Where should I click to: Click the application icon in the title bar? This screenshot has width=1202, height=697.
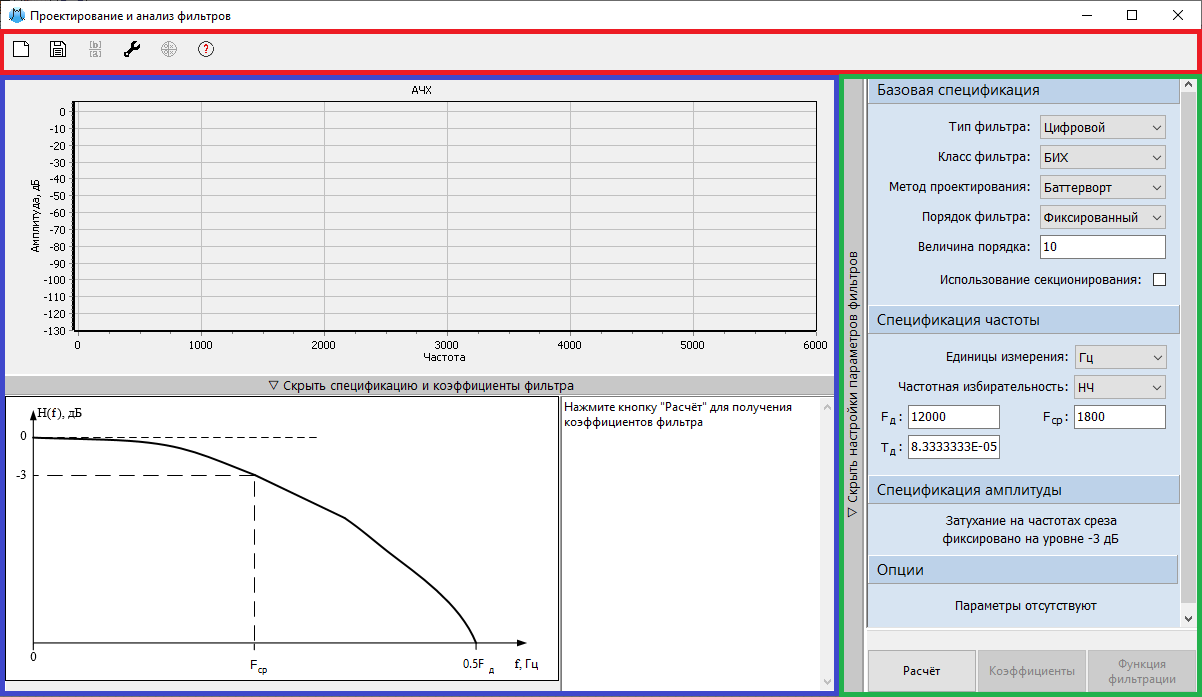(x=16, y=15)
